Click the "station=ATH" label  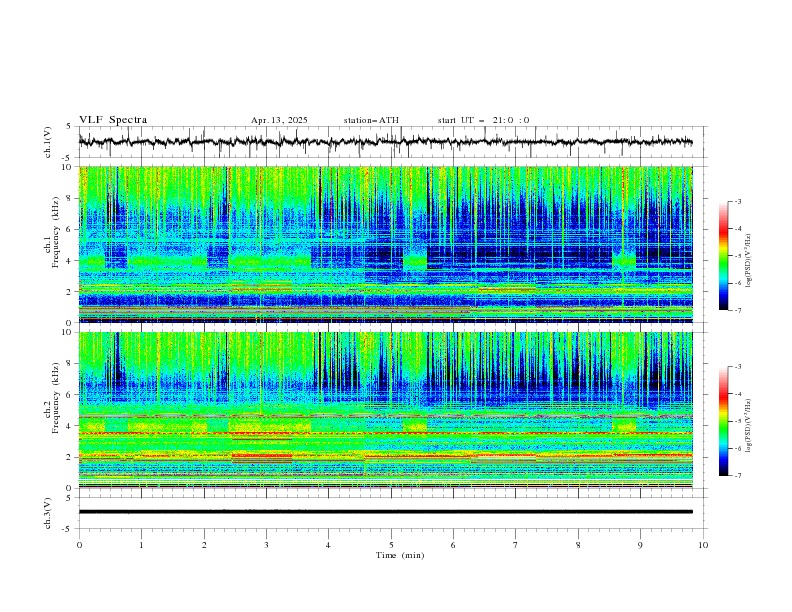click(x=371, y=120)
